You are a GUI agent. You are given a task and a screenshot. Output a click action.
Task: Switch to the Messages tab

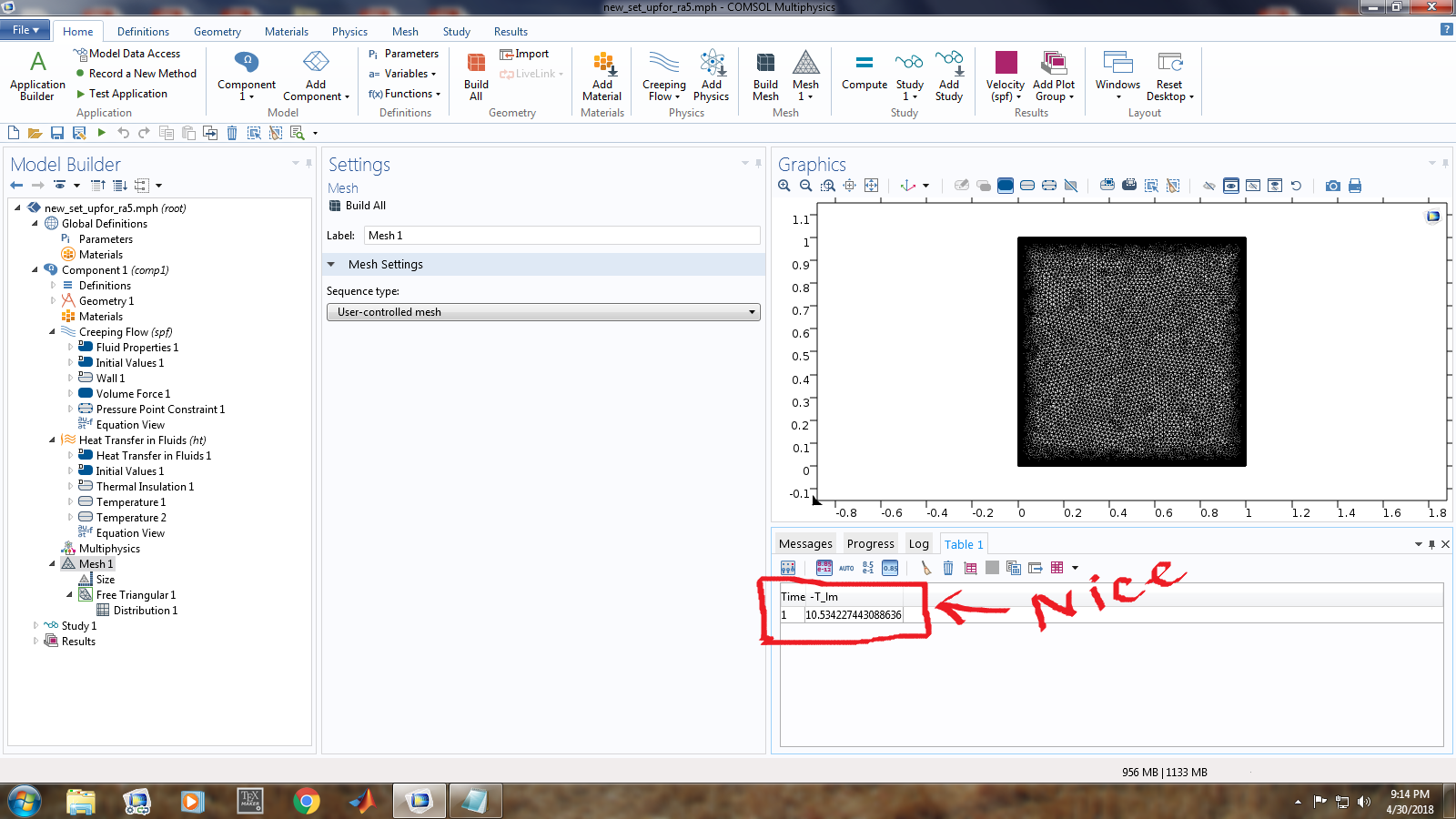[x=805, y=544]
